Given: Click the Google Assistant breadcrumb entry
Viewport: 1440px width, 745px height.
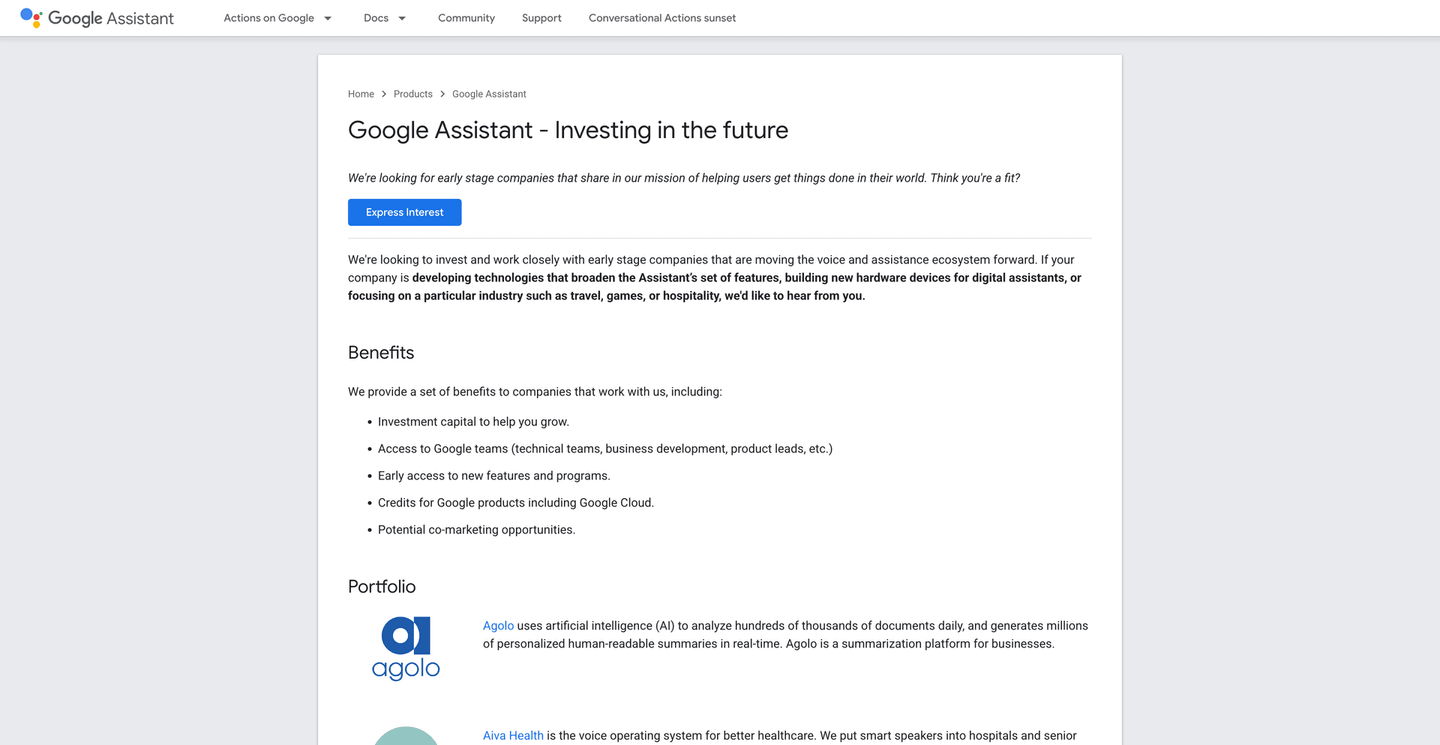Looking at the screenshot, I should [x=489, y=93].
